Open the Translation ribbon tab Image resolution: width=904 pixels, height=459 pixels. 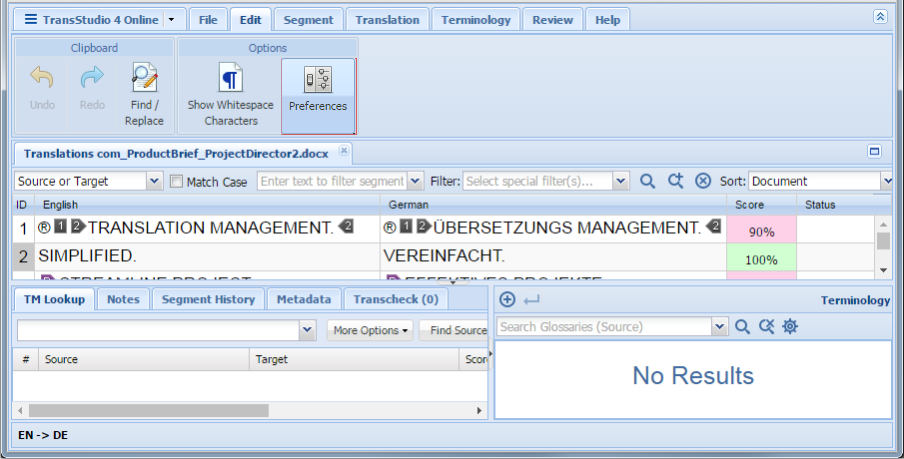[387, 20]
